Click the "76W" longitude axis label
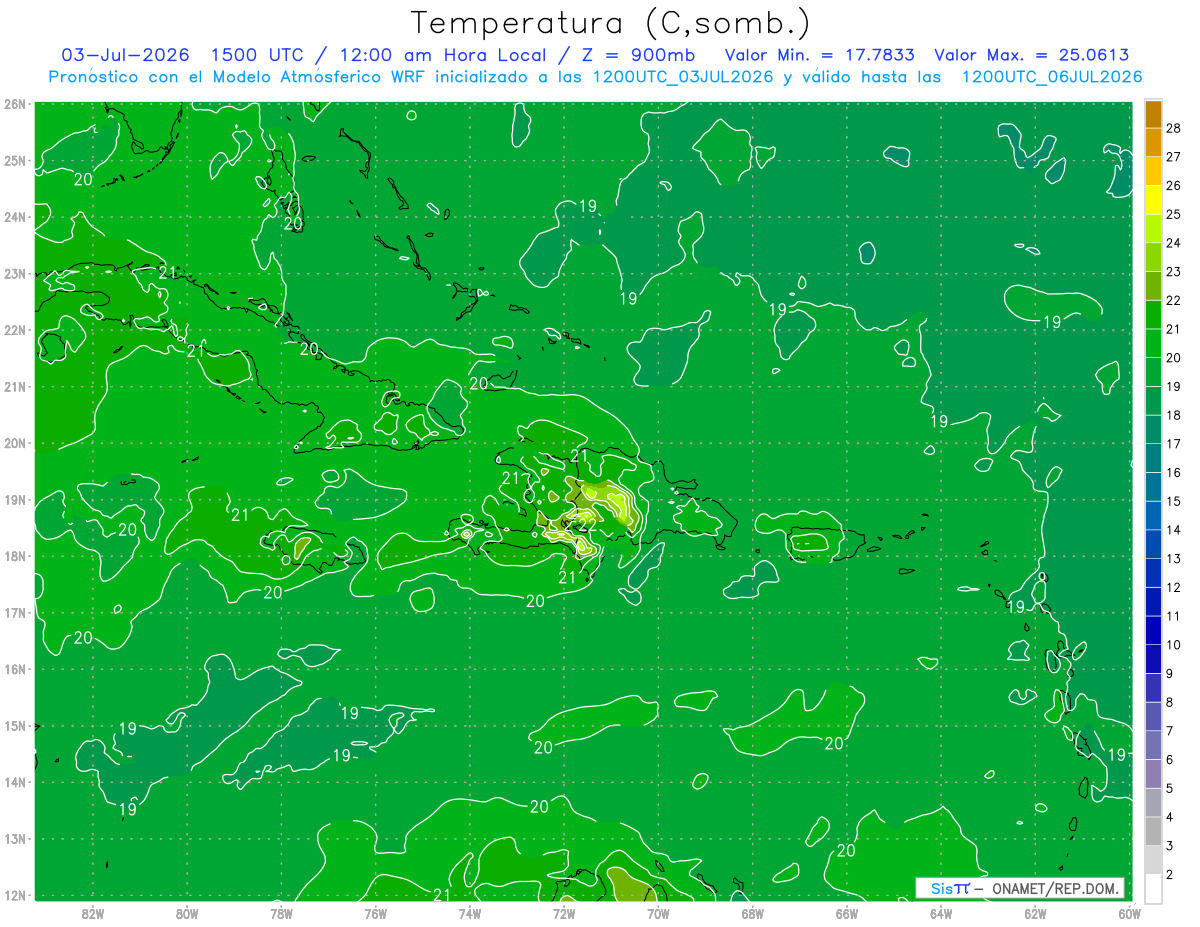 click(x=375, y=913)
